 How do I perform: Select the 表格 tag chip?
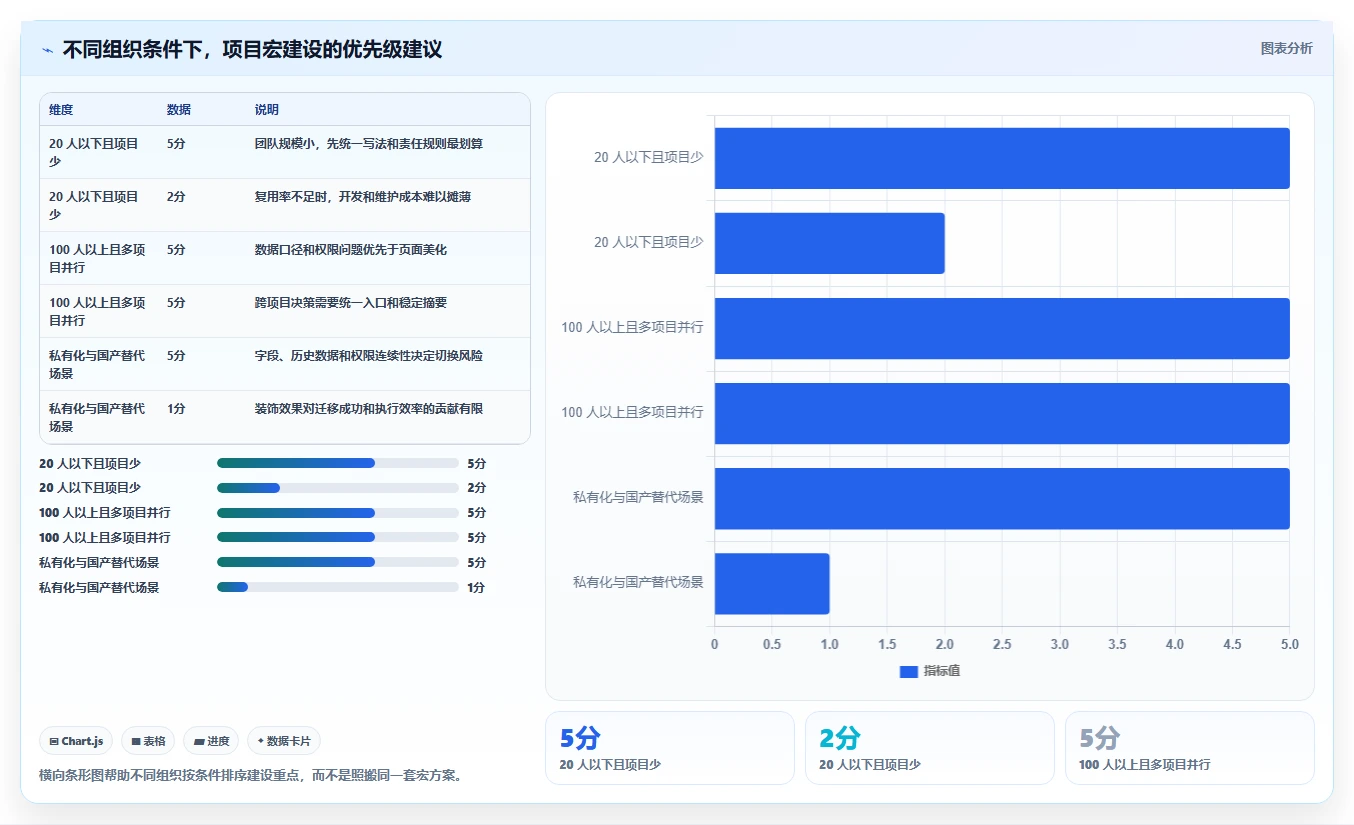[x=148, y=741]
